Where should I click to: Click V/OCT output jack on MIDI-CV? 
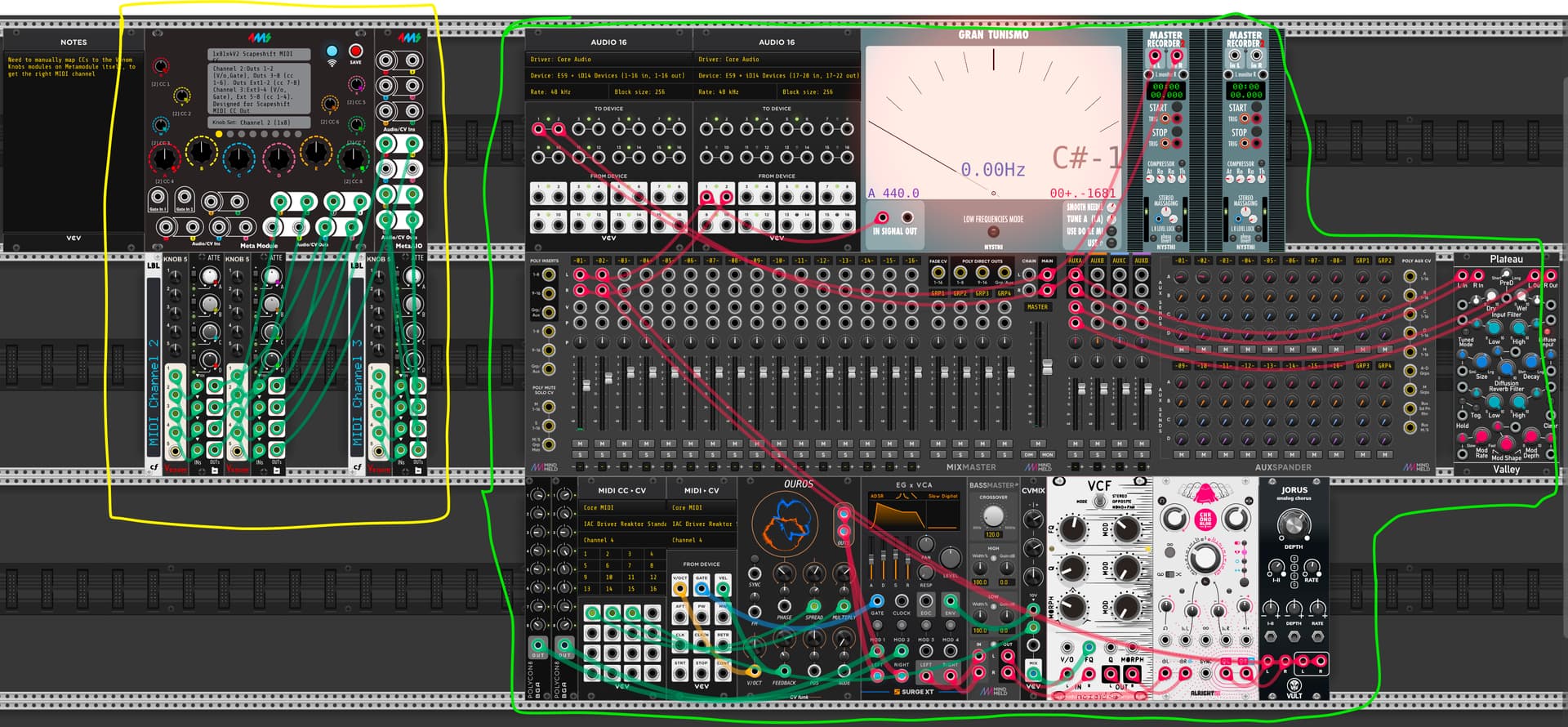[679, 588]
